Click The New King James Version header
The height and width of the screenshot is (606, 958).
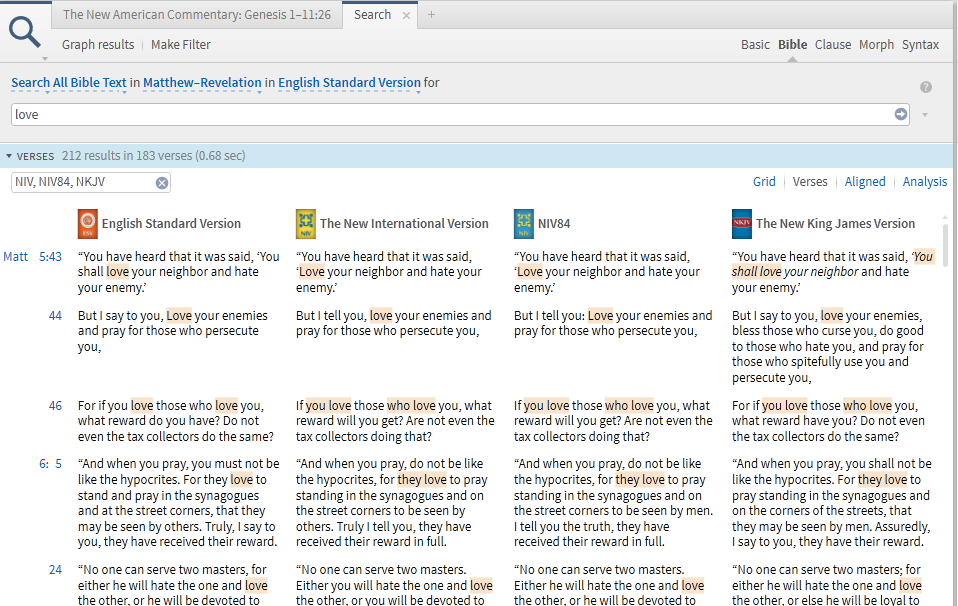835,224
